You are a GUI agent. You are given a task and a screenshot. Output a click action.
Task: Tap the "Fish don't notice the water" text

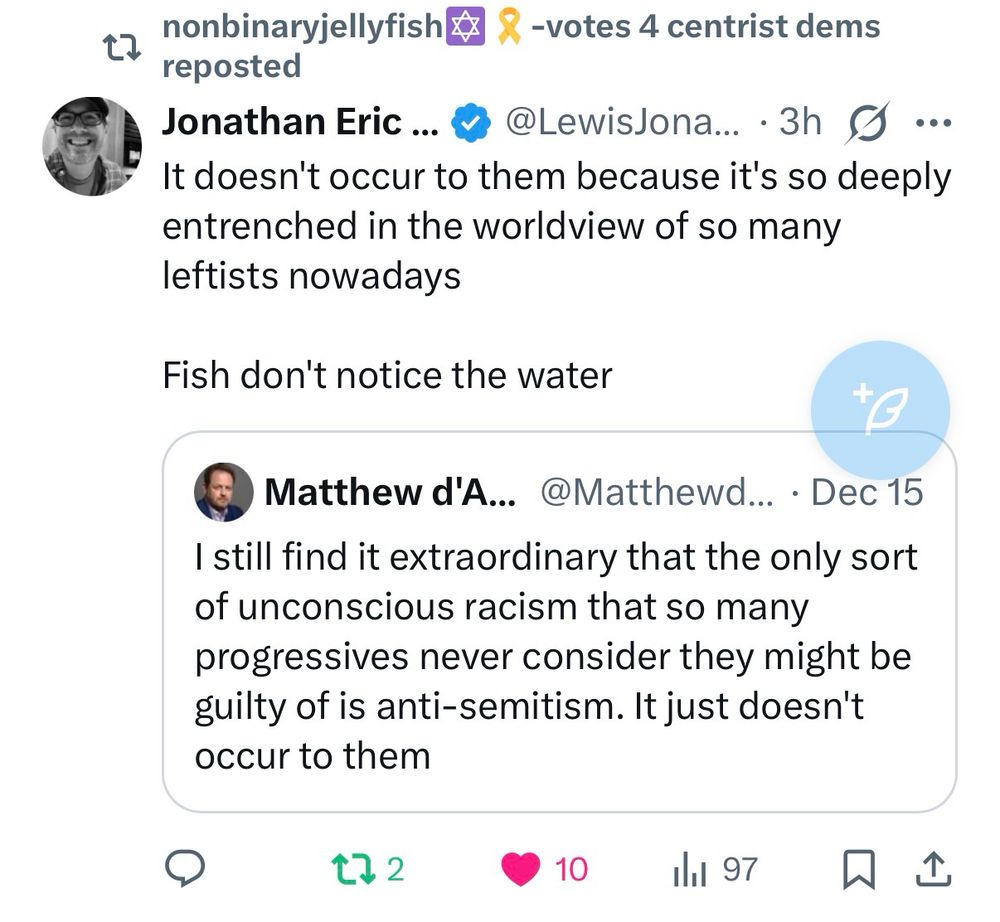pos(387,375)
